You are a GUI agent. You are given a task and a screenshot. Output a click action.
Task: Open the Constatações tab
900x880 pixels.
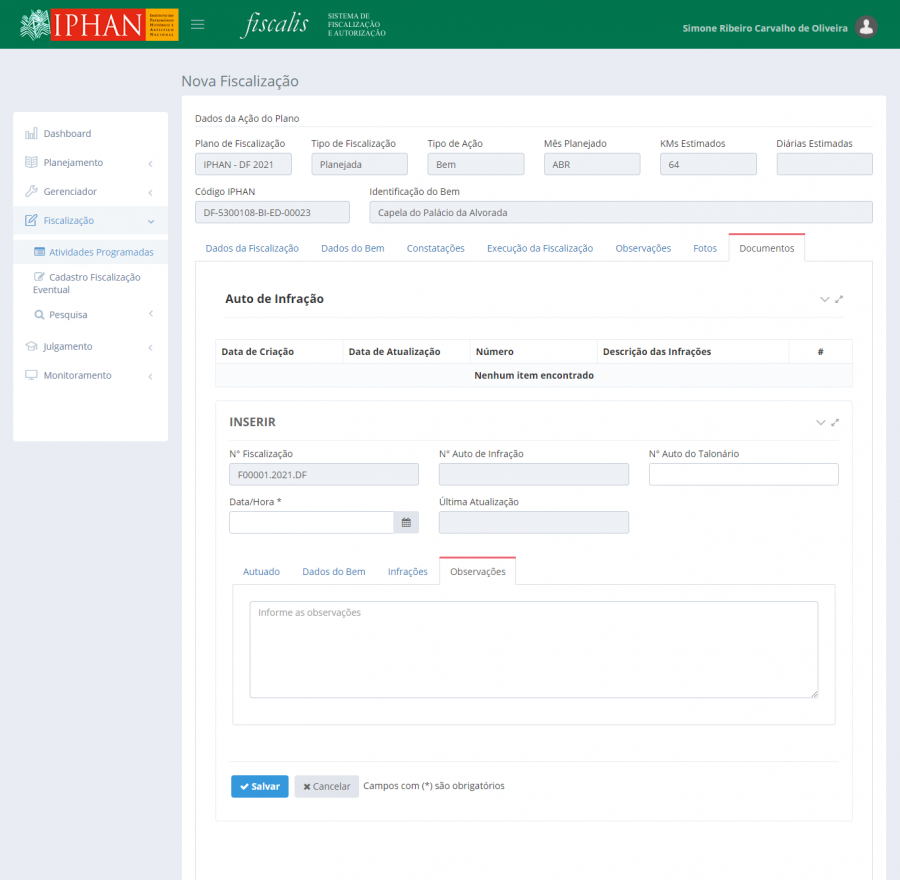click(x=435, y=248)
